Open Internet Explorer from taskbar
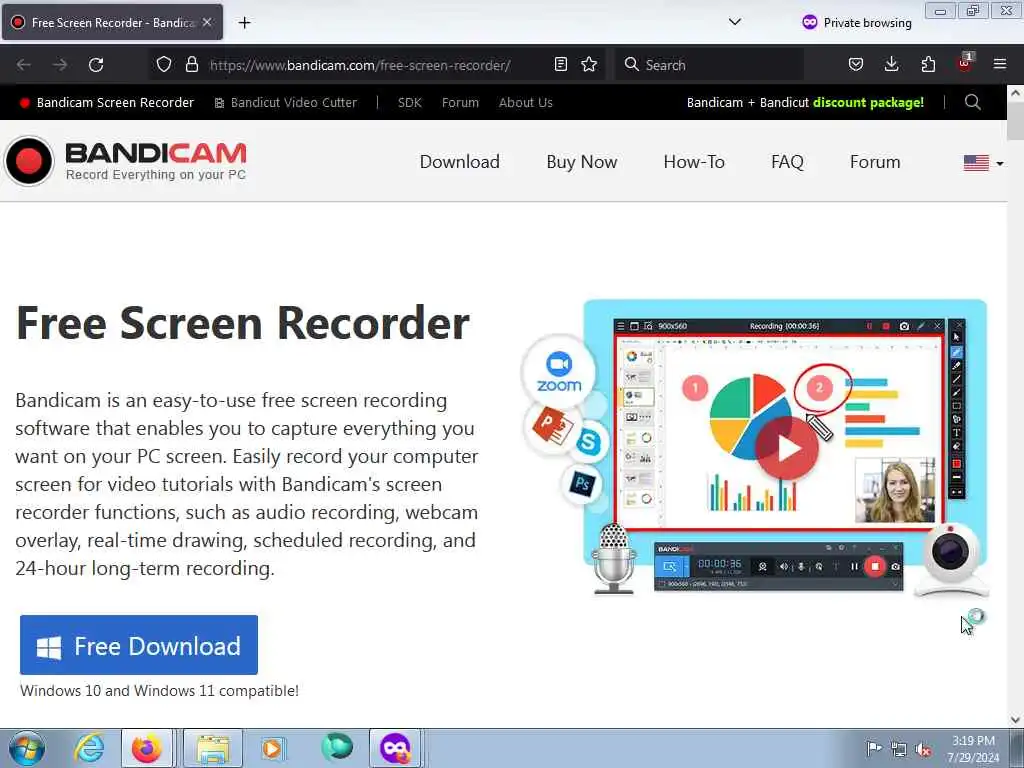 coord(89,748)
